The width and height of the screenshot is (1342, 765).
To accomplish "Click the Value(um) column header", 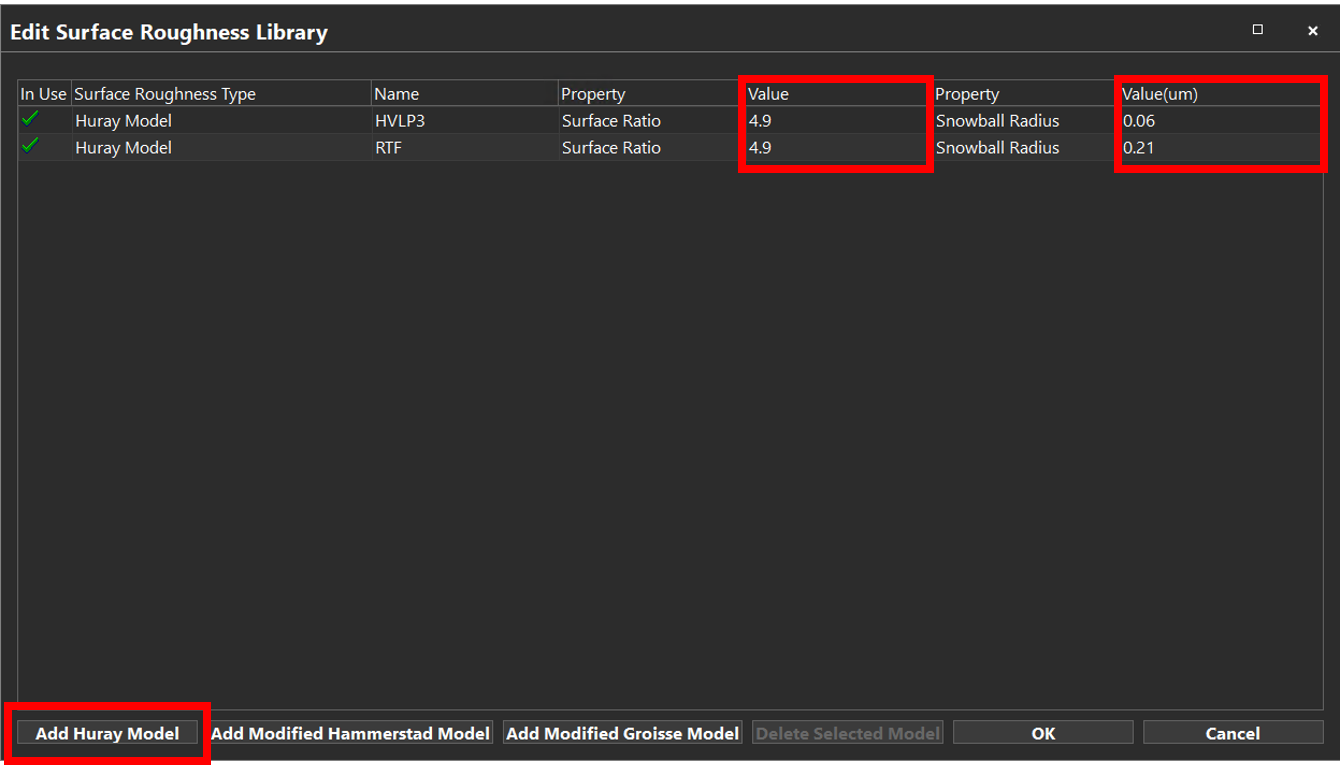I will 1221,94.
